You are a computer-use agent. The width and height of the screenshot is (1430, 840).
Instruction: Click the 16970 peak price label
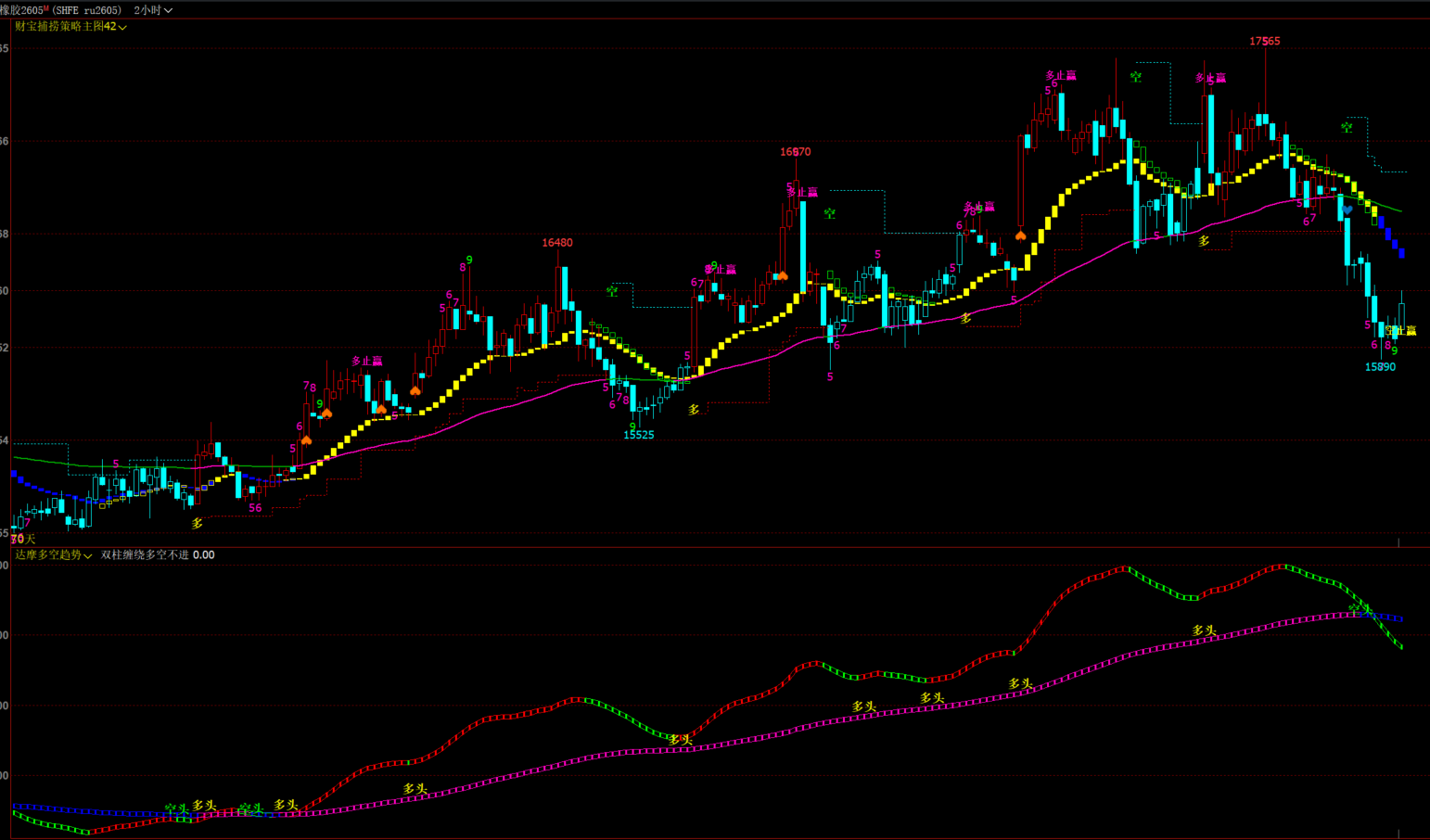click(x=795, y=152)
